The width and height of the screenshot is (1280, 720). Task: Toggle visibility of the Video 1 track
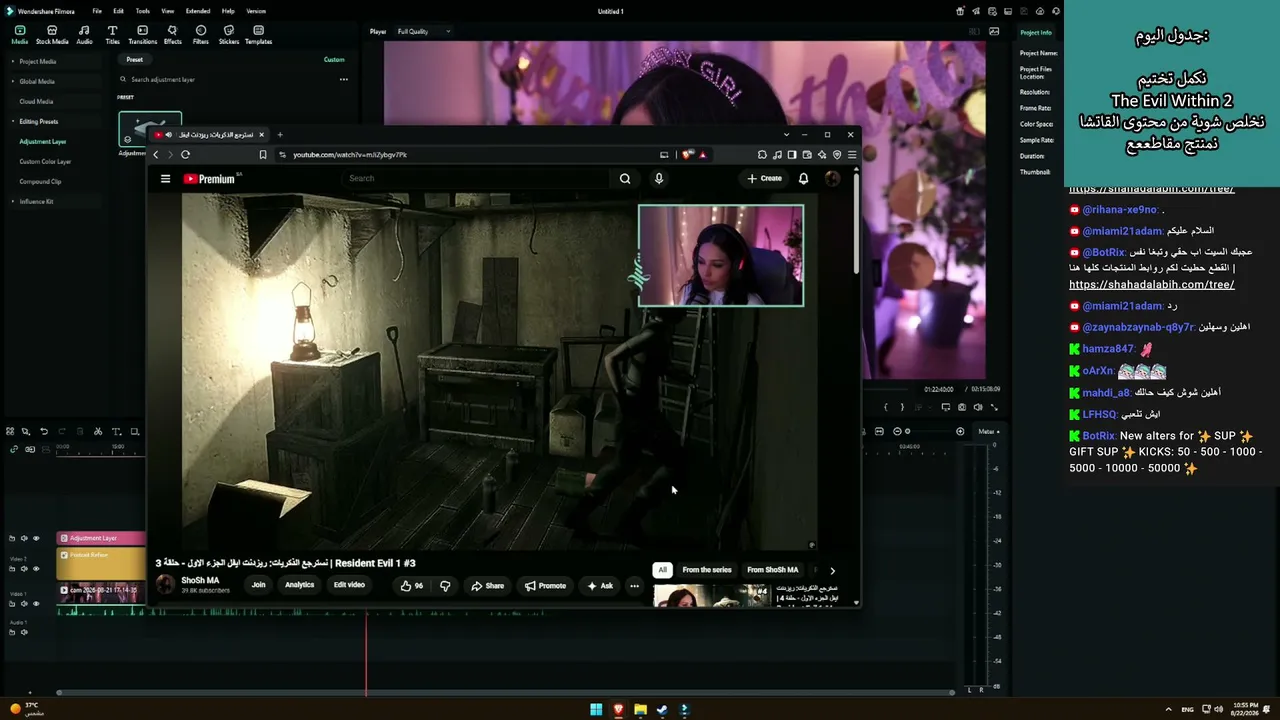(x=36, y=604)
